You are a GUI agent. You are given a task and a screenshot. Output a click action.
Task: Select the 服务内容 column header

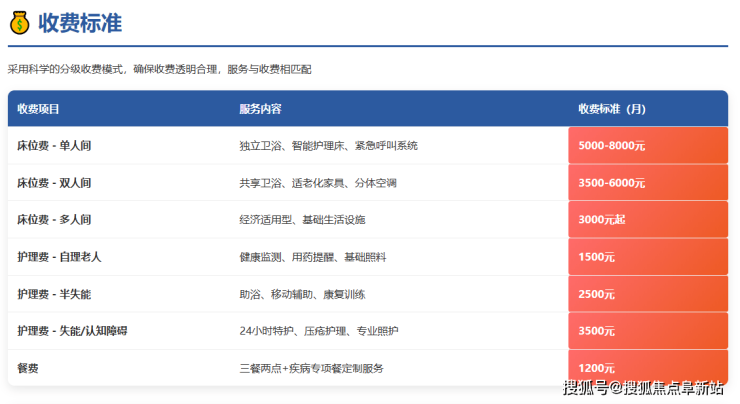pyautogui.click(x=260, y=108)
